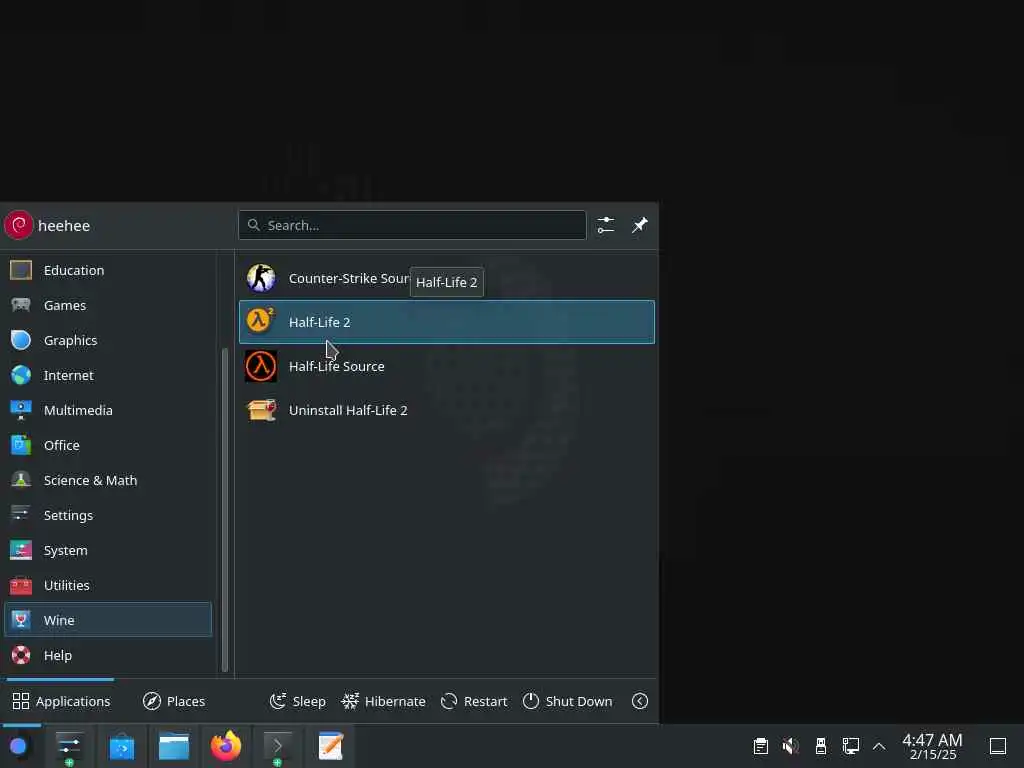Launch Counter-Strike Source from the Wine list

(447, 278)
